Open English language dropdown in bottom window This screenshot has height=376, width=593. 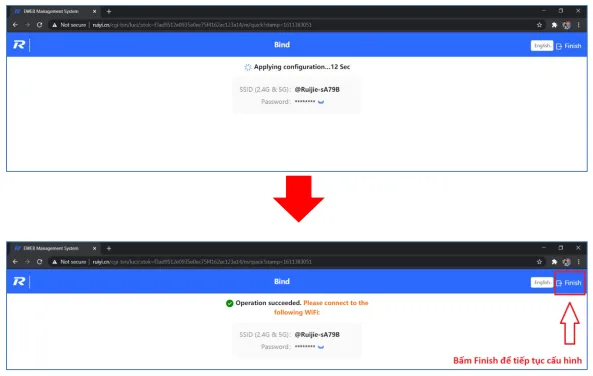click(542, 283)
